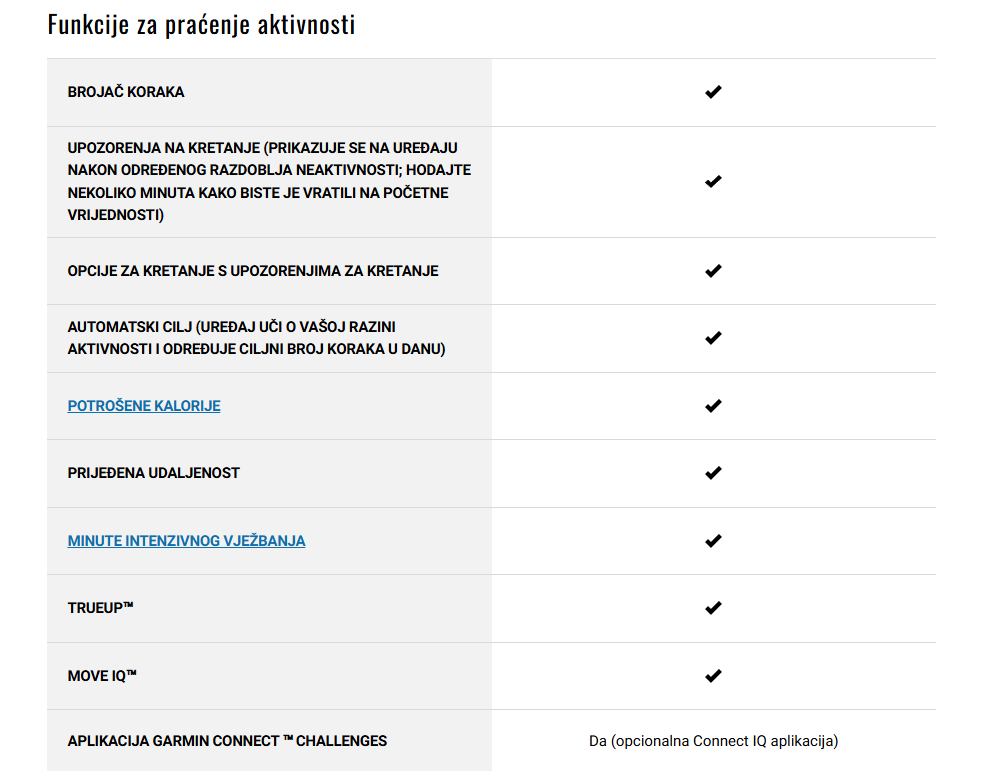
Task: Click checkmark for Opcije za kretanje row
Action: click(x=713, y=271)
